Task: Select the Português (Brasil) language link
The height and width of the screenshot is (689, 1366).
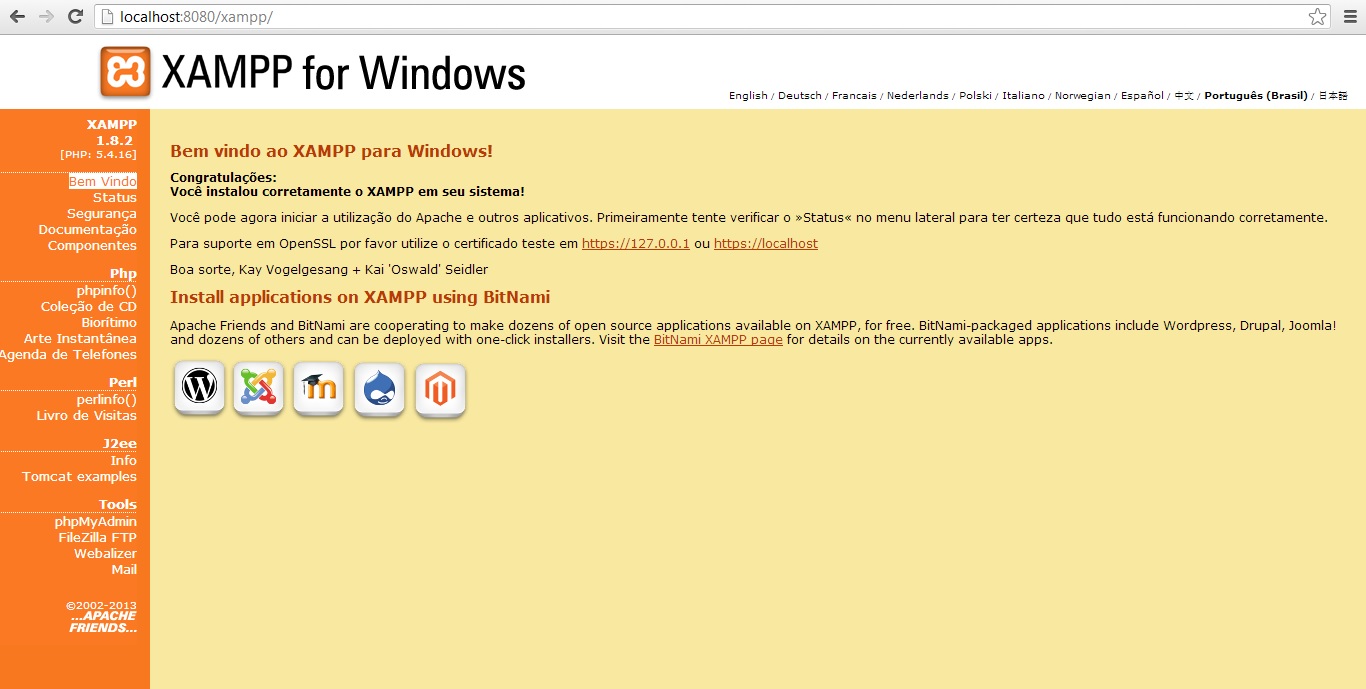Action: 1256,96
